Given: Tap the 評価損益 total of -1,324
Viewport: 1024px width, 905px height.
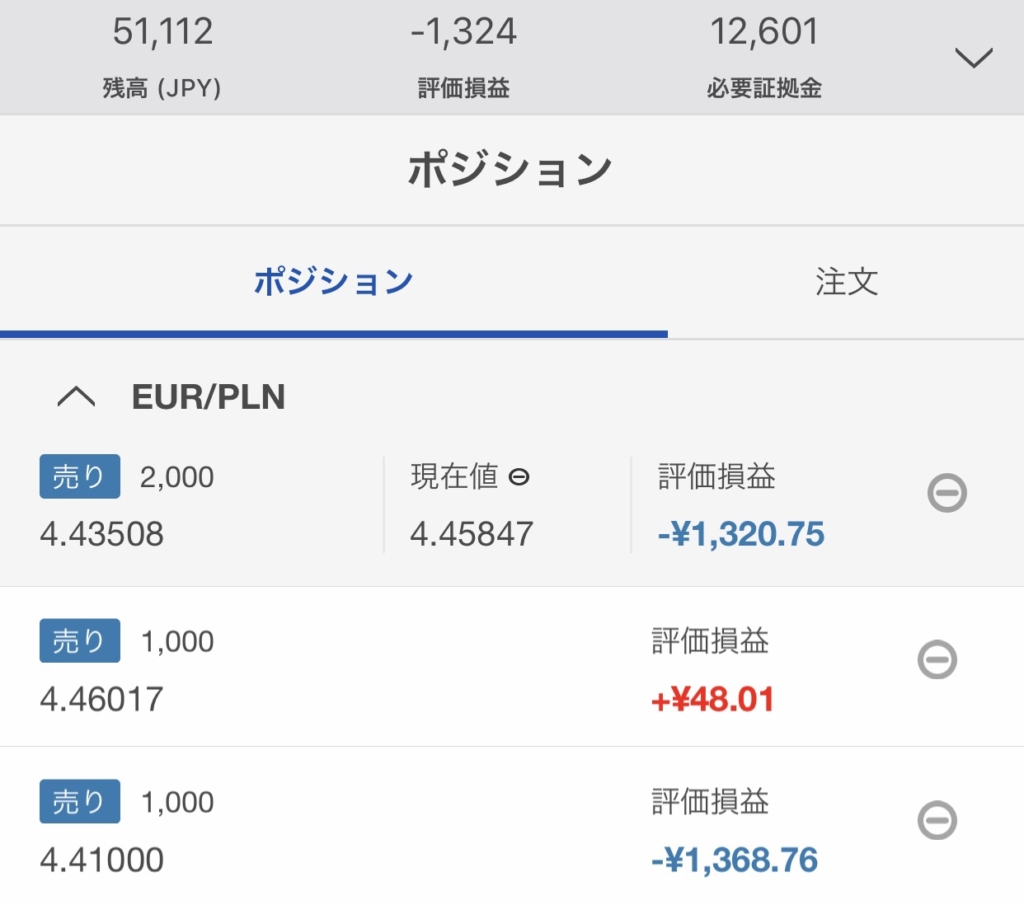Looking at the screenshot, I should tap(464, 31).
